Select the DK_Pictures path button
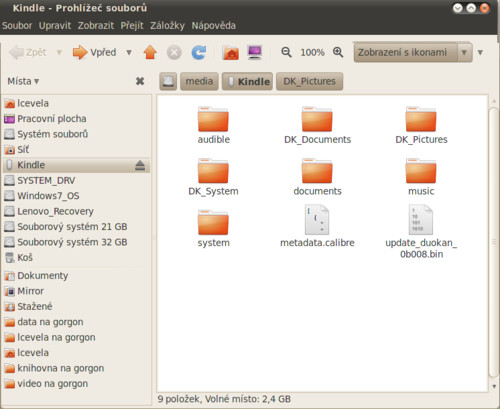Screen dimensions: 500x409 pyautogui.click(x=309, y=81)
